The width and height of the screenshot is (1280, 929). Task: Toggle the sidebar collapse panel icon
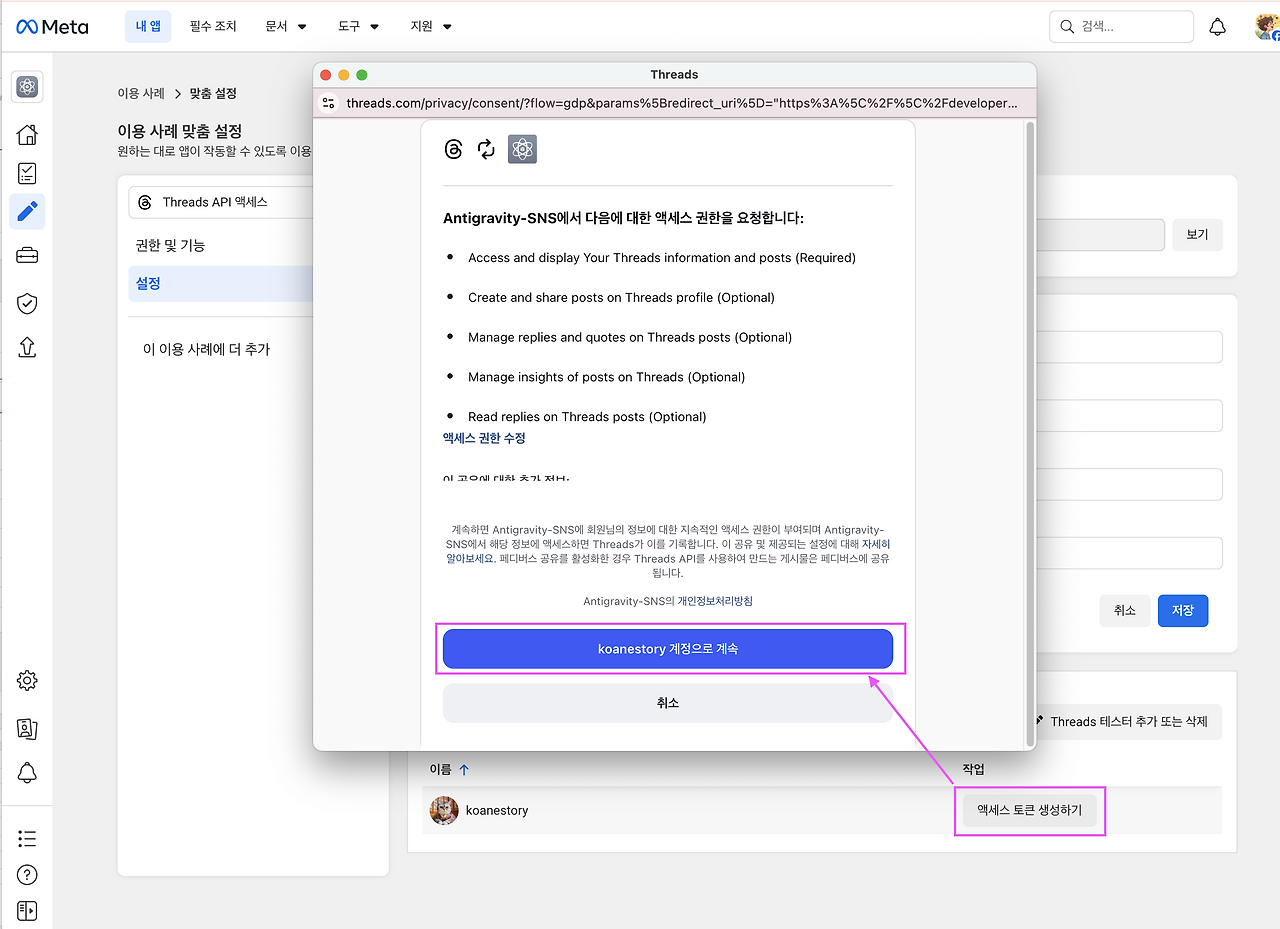[27, 911]
